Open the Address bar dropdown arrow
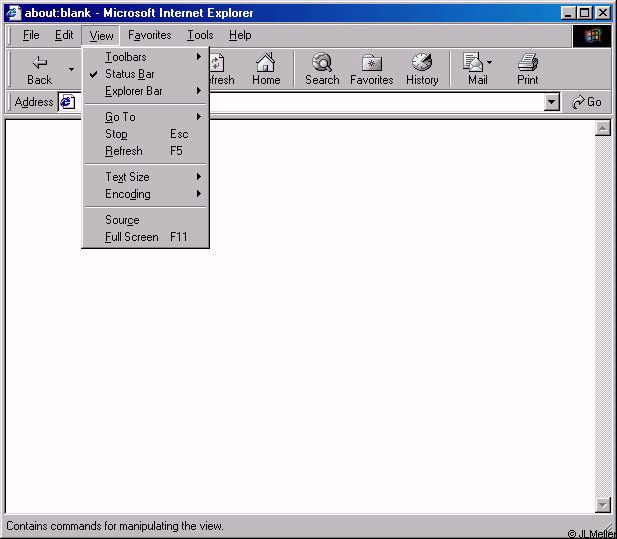The height and width of the screenshot is (539, 617). 552,102
